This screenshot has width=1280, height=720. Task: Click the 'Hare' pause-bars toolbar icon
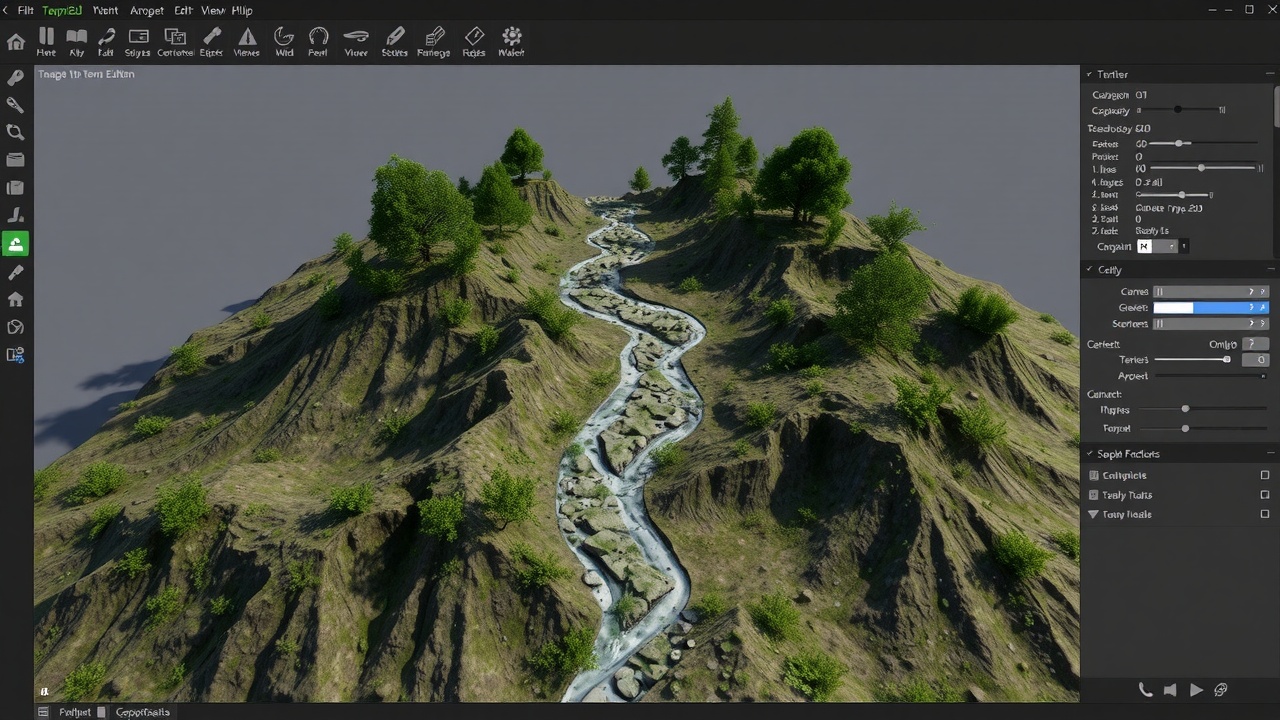tap(46, 42)
